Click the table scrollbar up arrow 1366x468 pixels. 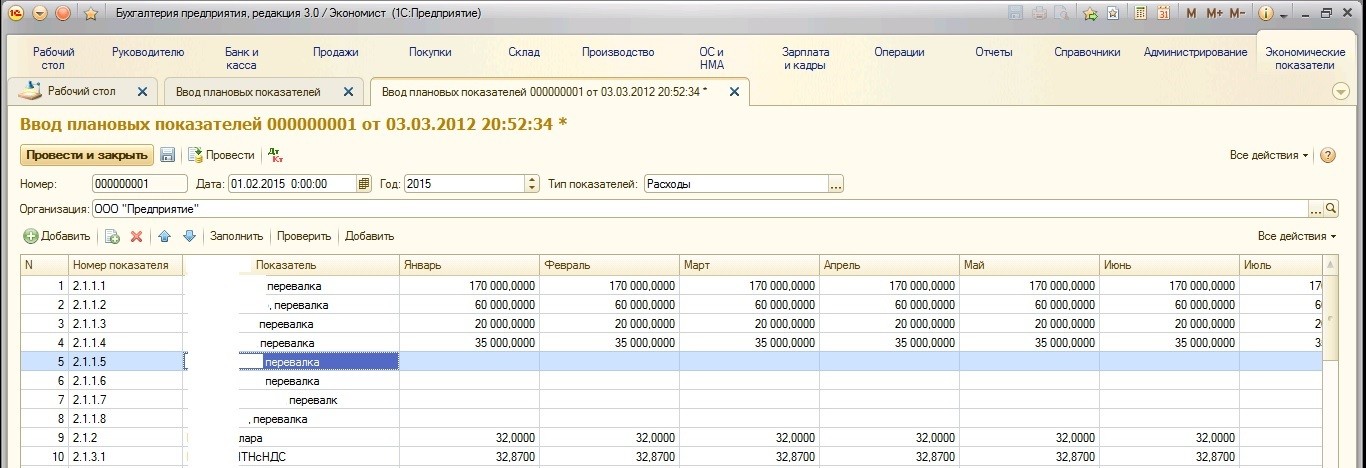point(1330,264)
